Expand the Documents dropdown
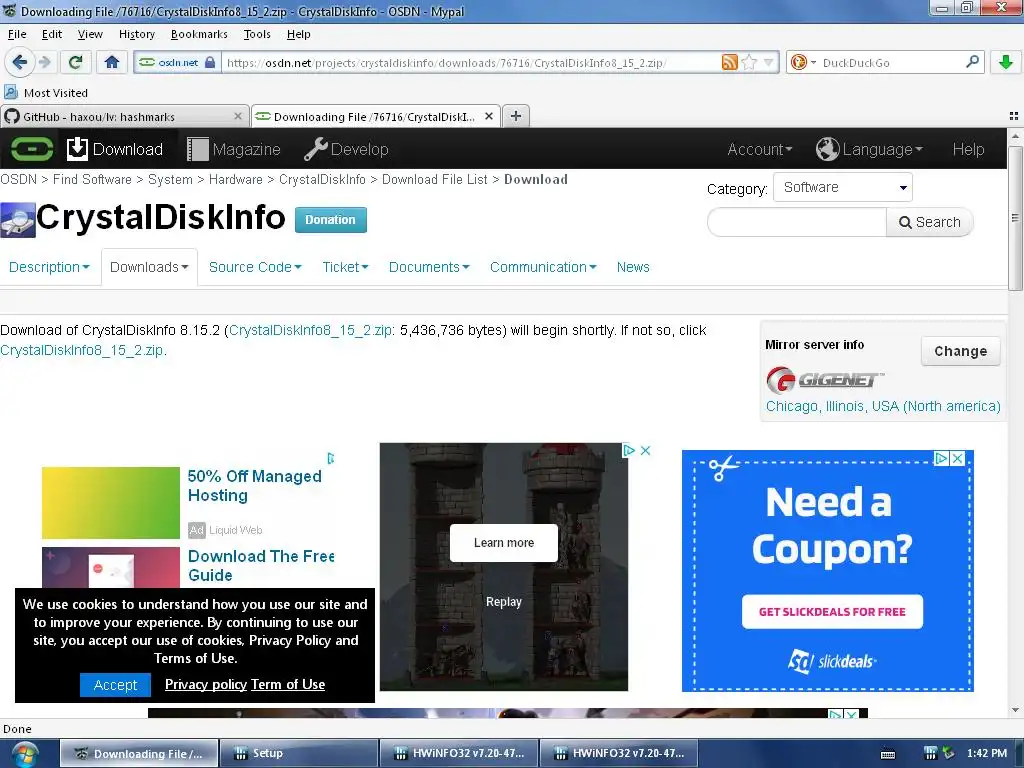Screen dimensions: 1024x768 [x=428, y=267]
